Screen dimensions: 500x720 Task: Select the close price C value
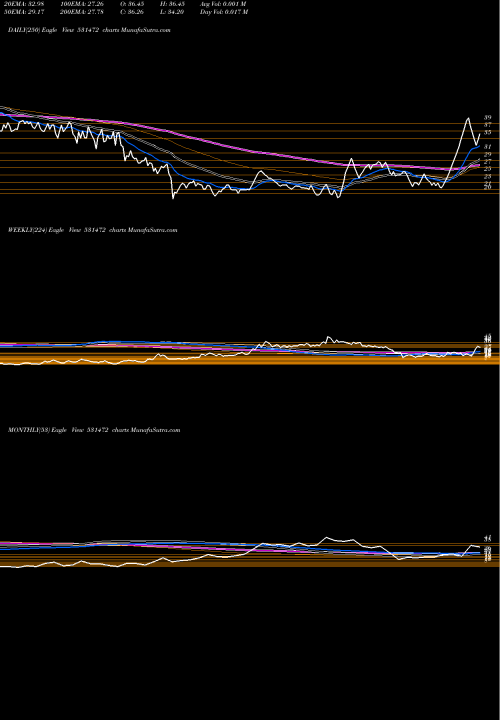click(x=132, y=12)
